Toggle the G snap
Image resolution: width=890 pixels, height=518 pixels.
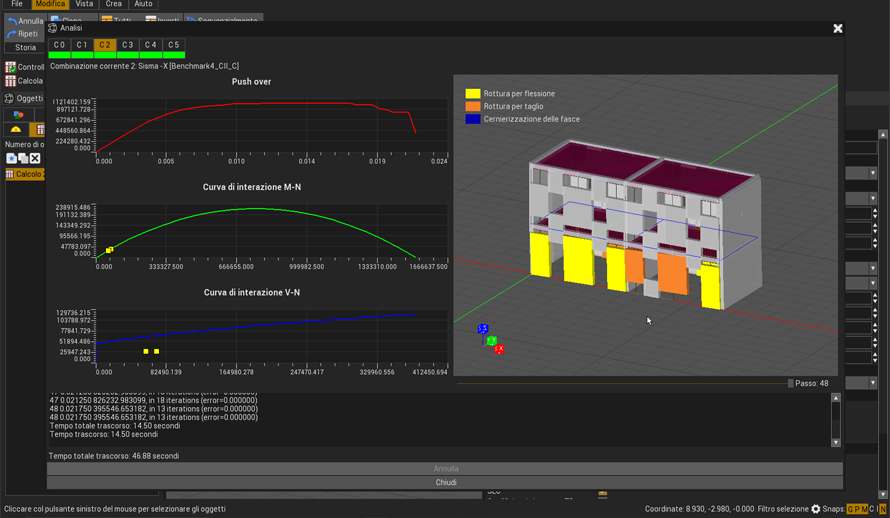[850, 509]
